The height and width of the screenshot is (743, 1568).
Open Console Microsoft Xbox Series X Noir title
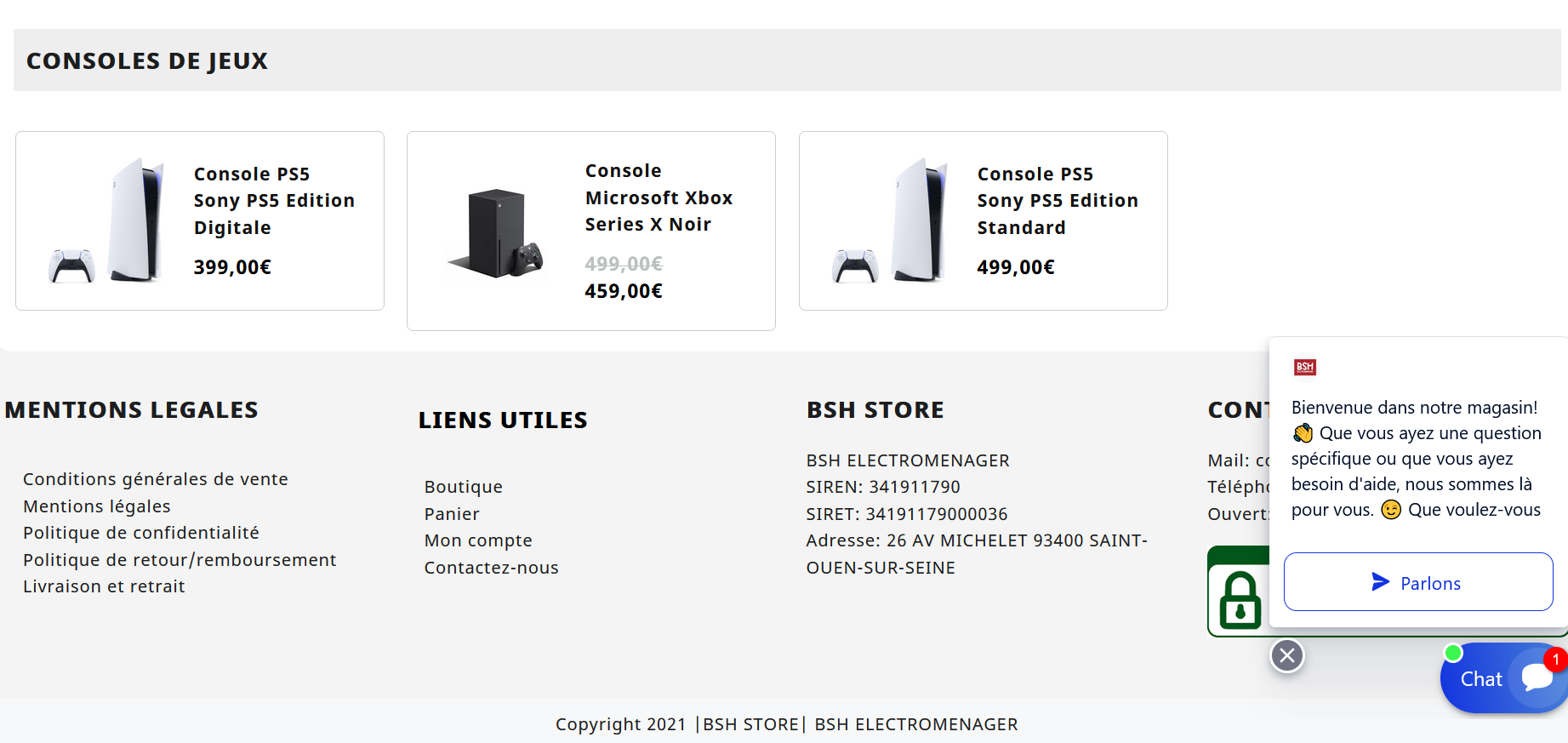click(659, 197)
